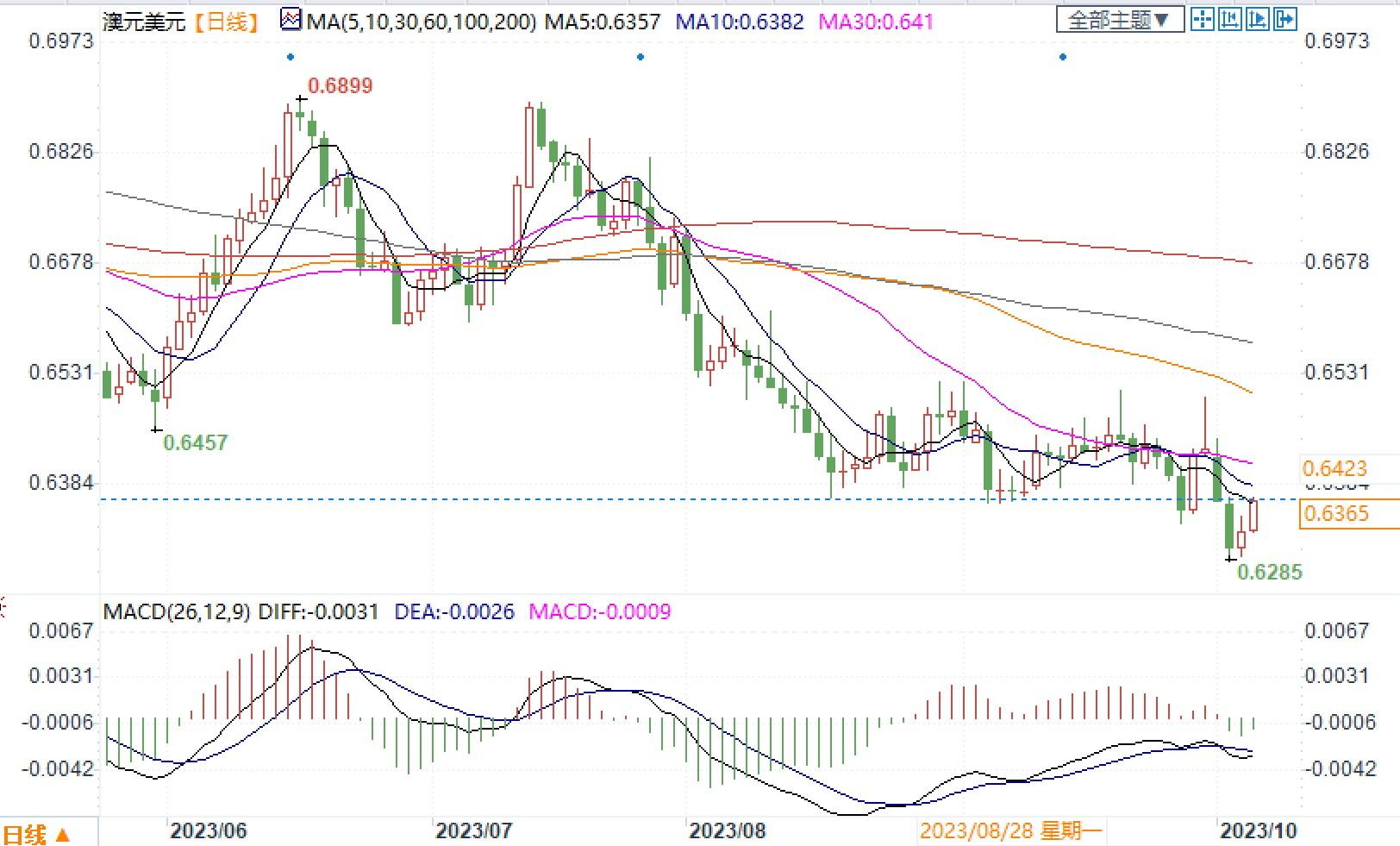Screen dimensions: 1400x846
Task: Click the 2023/08/28 星期一 date marker
Action: [x=1011, y=830]
